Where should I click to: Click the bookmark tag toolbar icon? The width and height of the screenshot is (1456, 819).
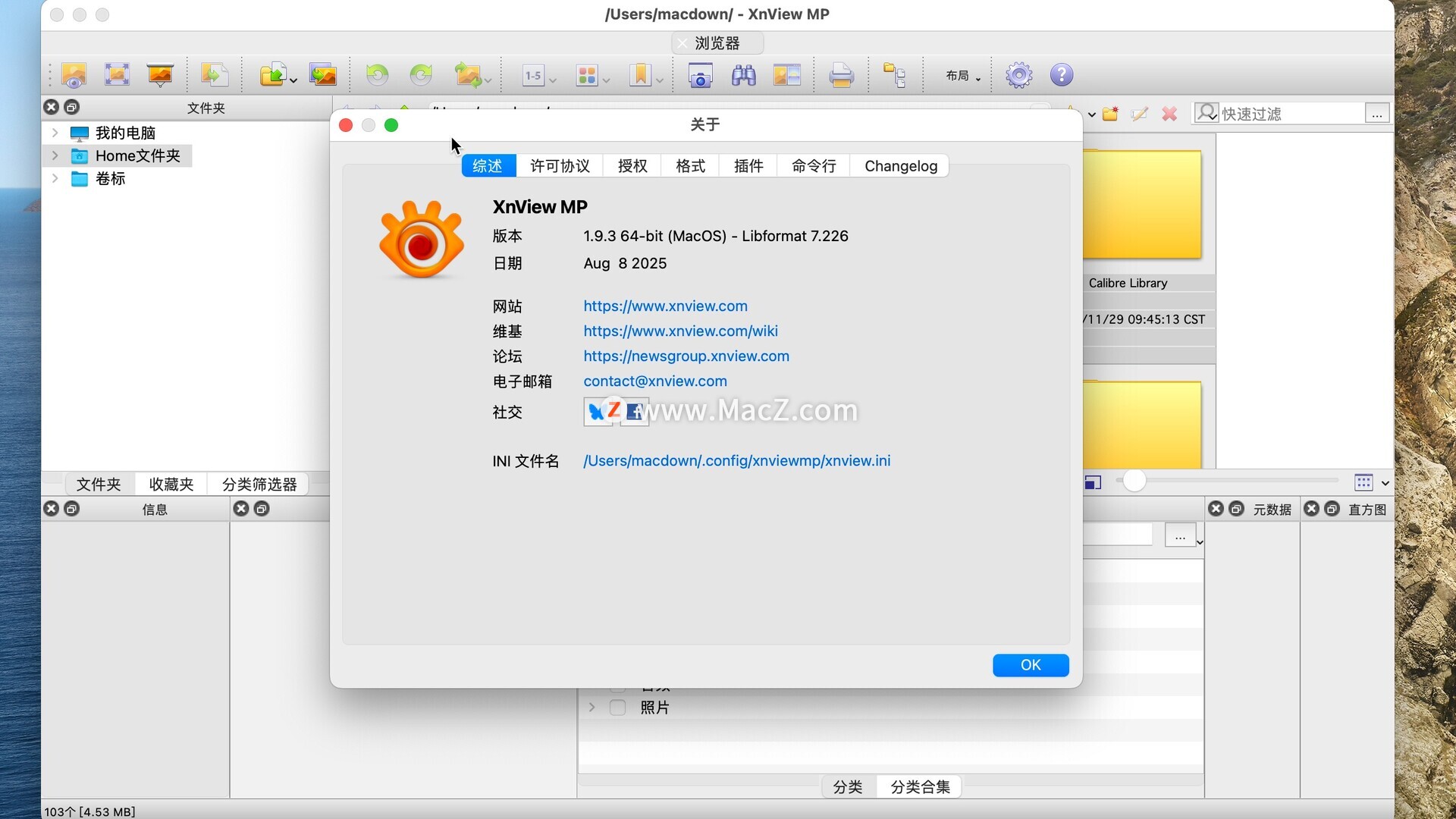coord(641,75)
